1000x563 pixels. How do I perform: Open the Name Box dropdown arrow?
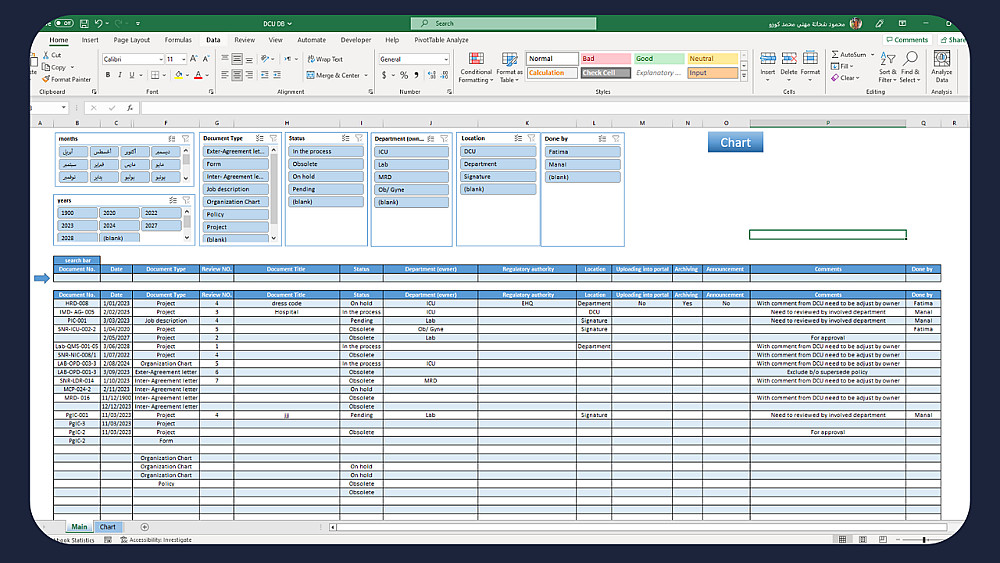[64, 108]
